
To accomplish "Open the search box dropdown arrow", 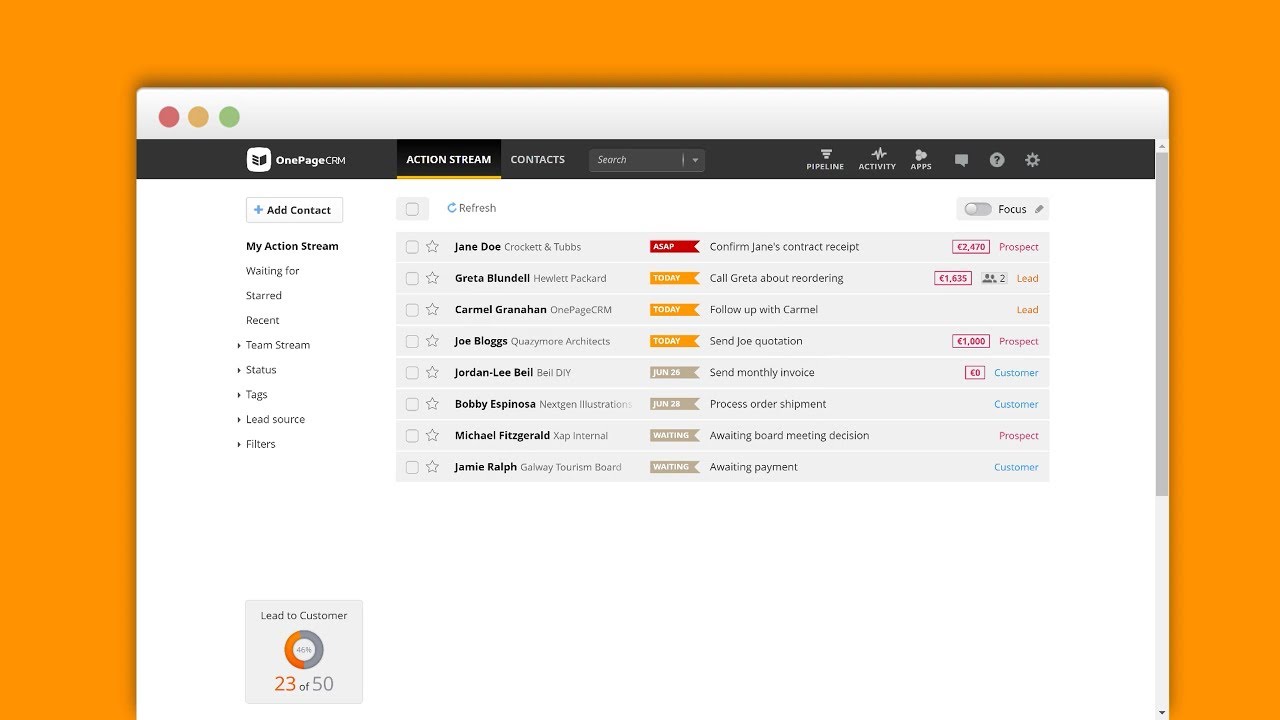I will pos(695,160).
